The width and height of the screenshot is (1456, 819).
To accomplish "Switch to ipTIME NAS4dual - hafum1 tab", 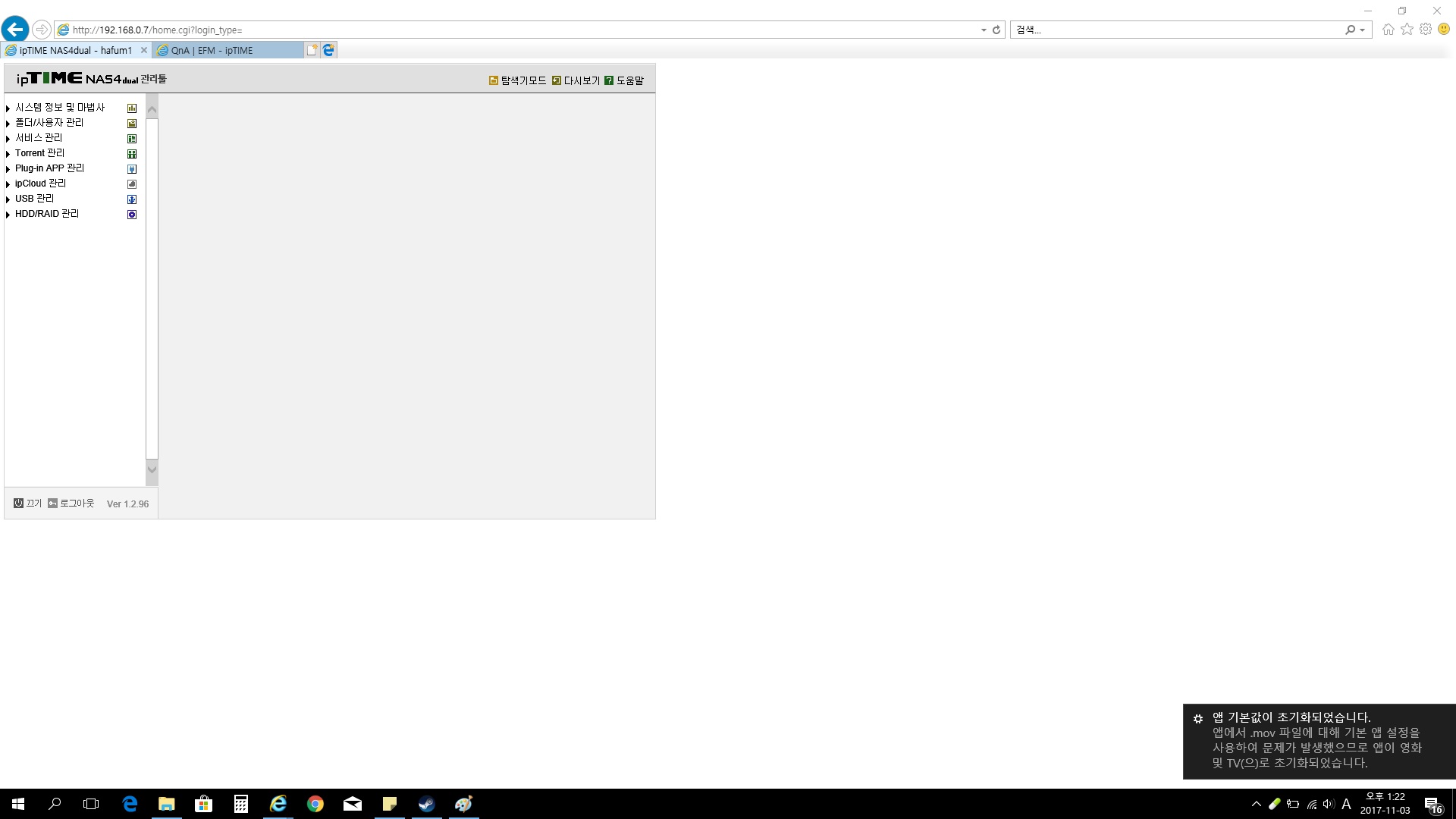I will pyautogui.click(x=76, y=50).
